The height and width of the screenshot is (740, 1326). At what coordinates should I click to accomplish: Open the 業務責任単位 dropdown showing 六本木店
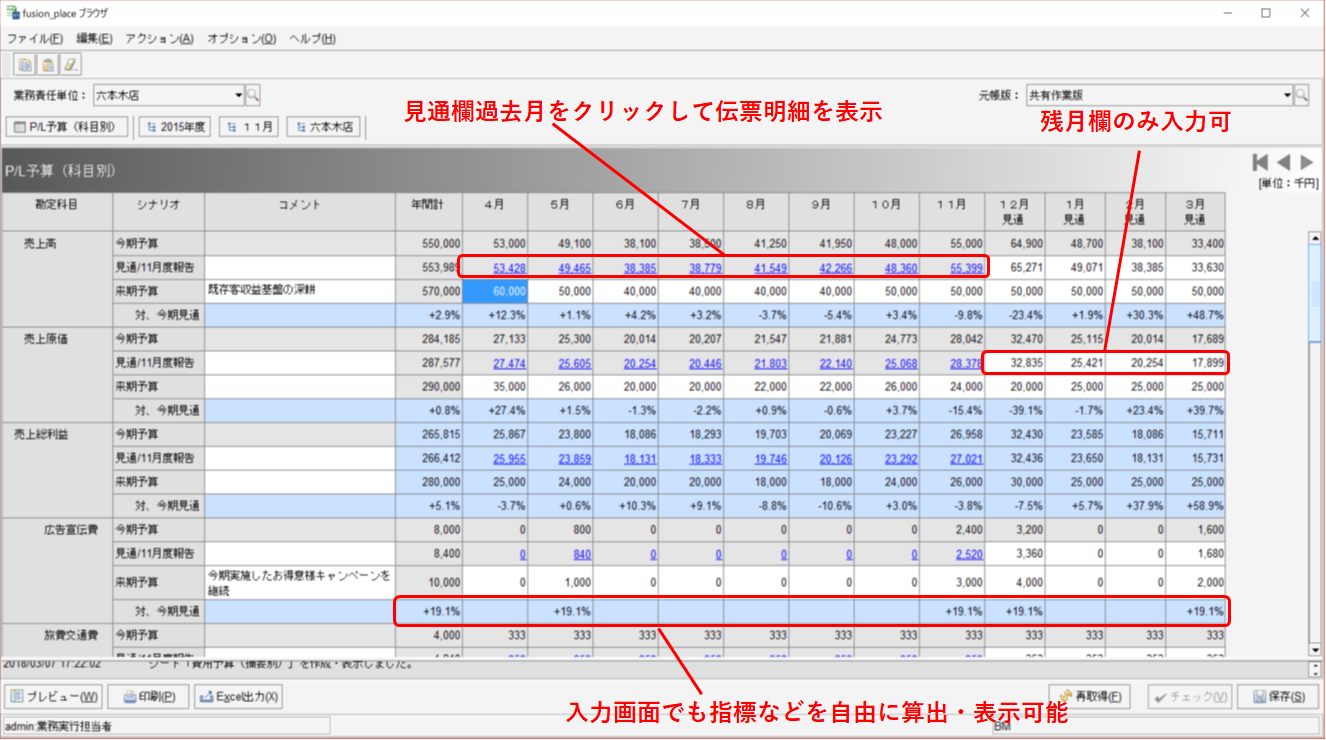[x=169, y=96]
